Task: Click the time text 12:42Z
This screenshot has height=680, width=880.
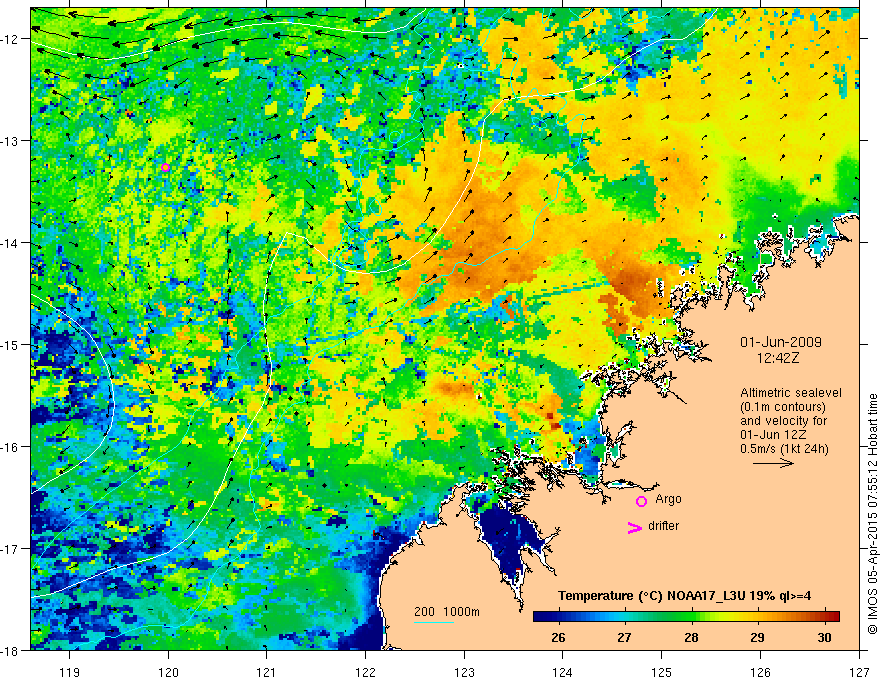Action: pyautogui.click(x=777, y=357)
